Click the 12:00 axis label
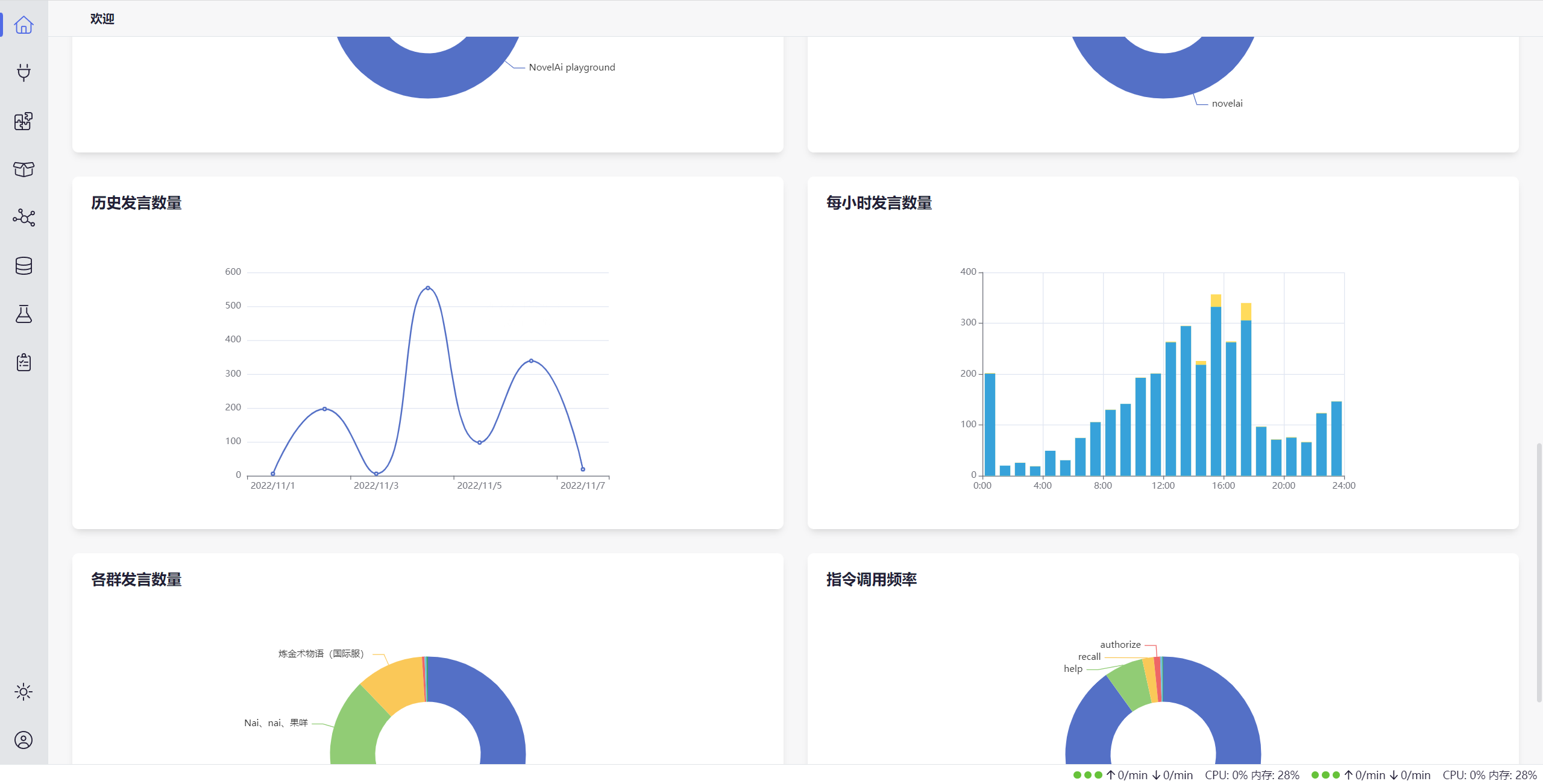1543x784 pixels. [1163, 486]
